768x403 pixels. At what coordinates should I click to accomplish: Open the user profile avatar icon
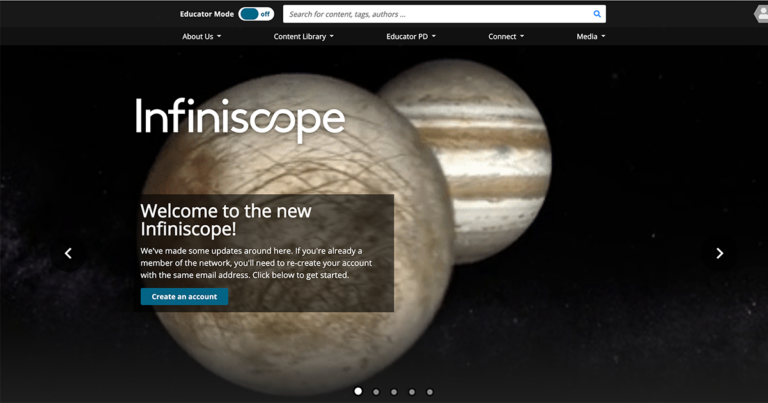[761, 13]
